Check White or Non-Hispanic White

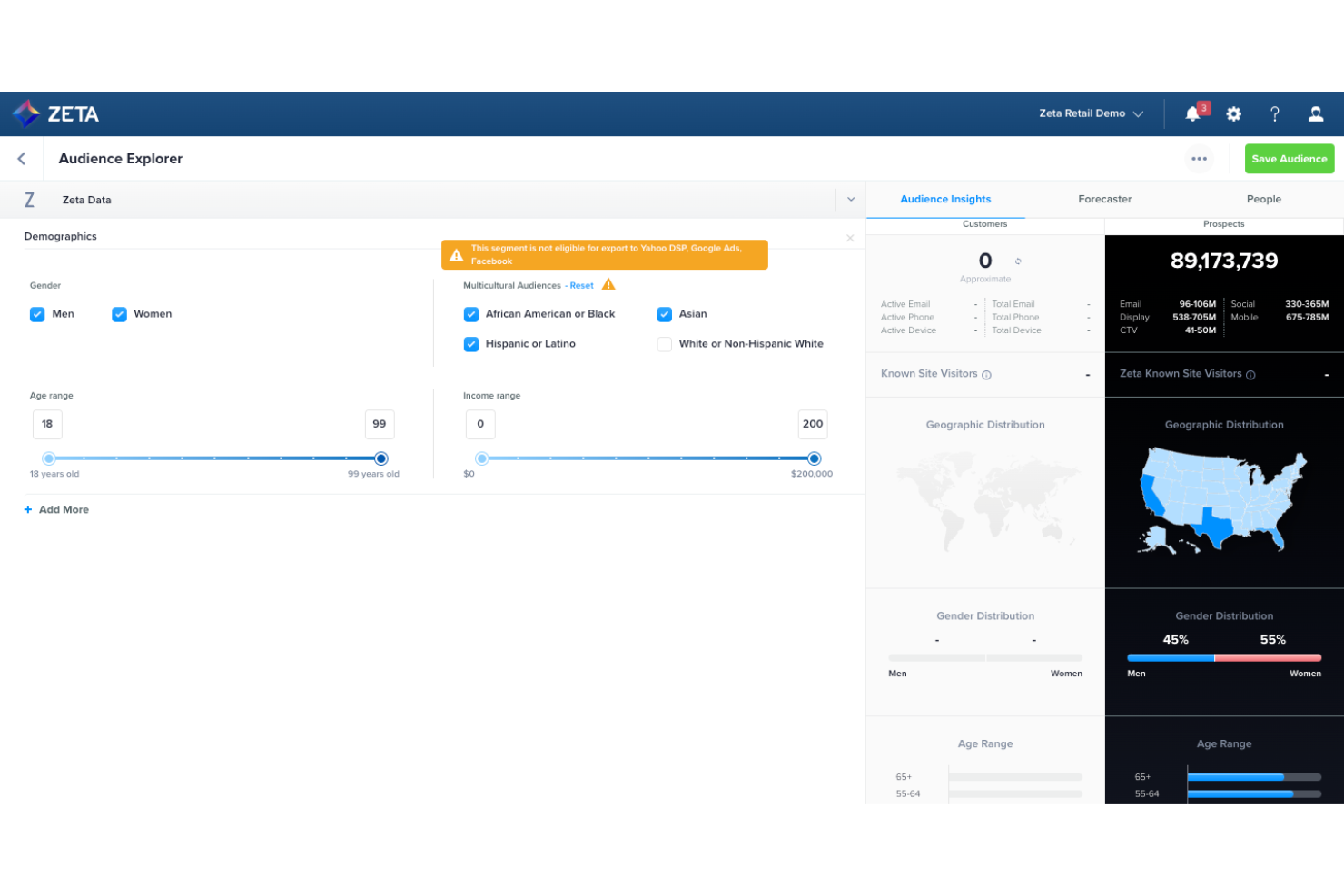[665, 344]
